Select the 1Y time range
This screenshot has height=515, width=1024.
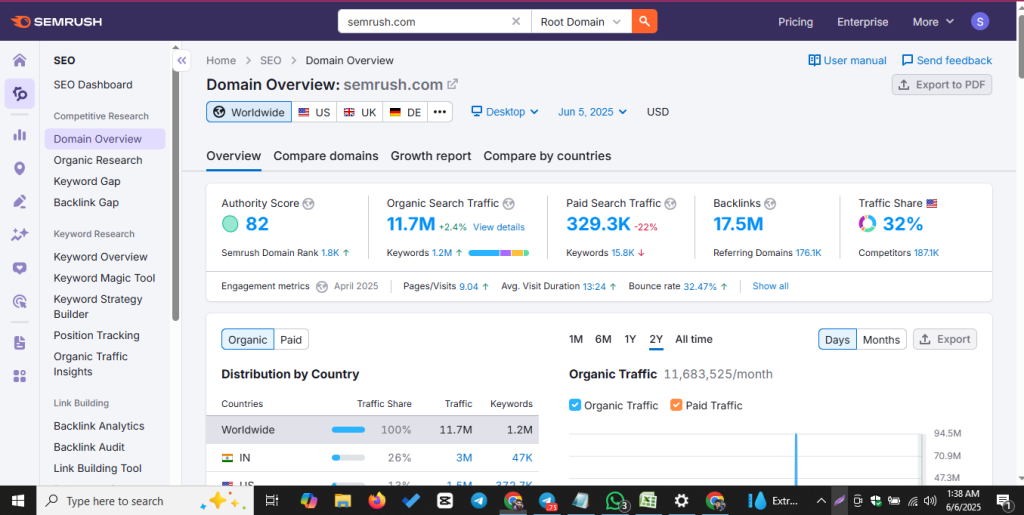tap(630, 339)
